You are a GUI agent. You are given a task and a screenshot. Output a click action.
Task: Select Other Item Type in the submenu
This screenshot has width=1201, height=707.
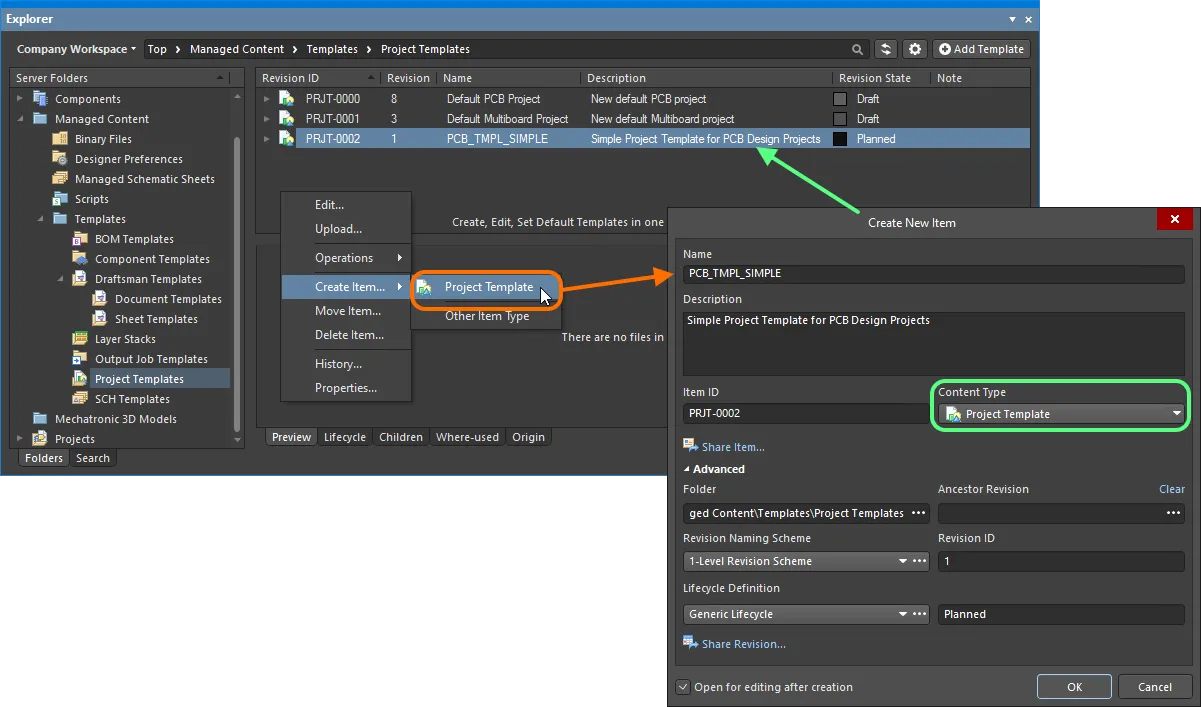(x=487, y=316)
